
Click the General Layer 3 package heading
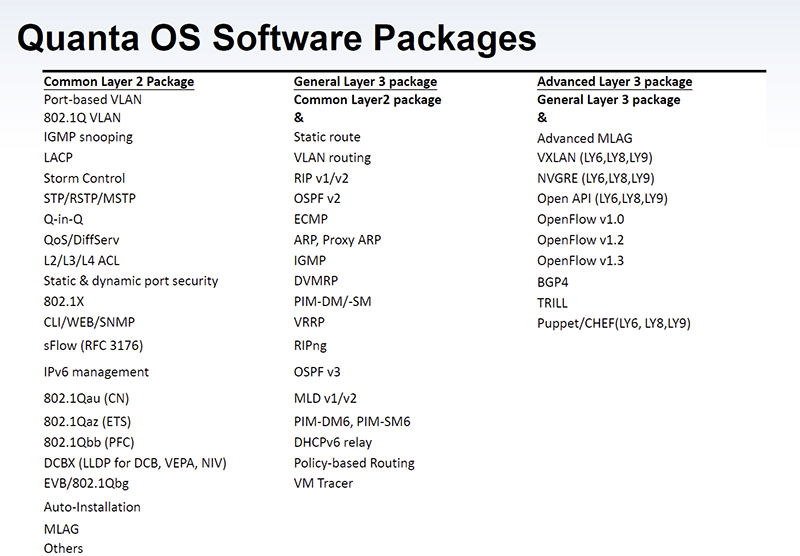pyautogui.click(x=365, y=82)
